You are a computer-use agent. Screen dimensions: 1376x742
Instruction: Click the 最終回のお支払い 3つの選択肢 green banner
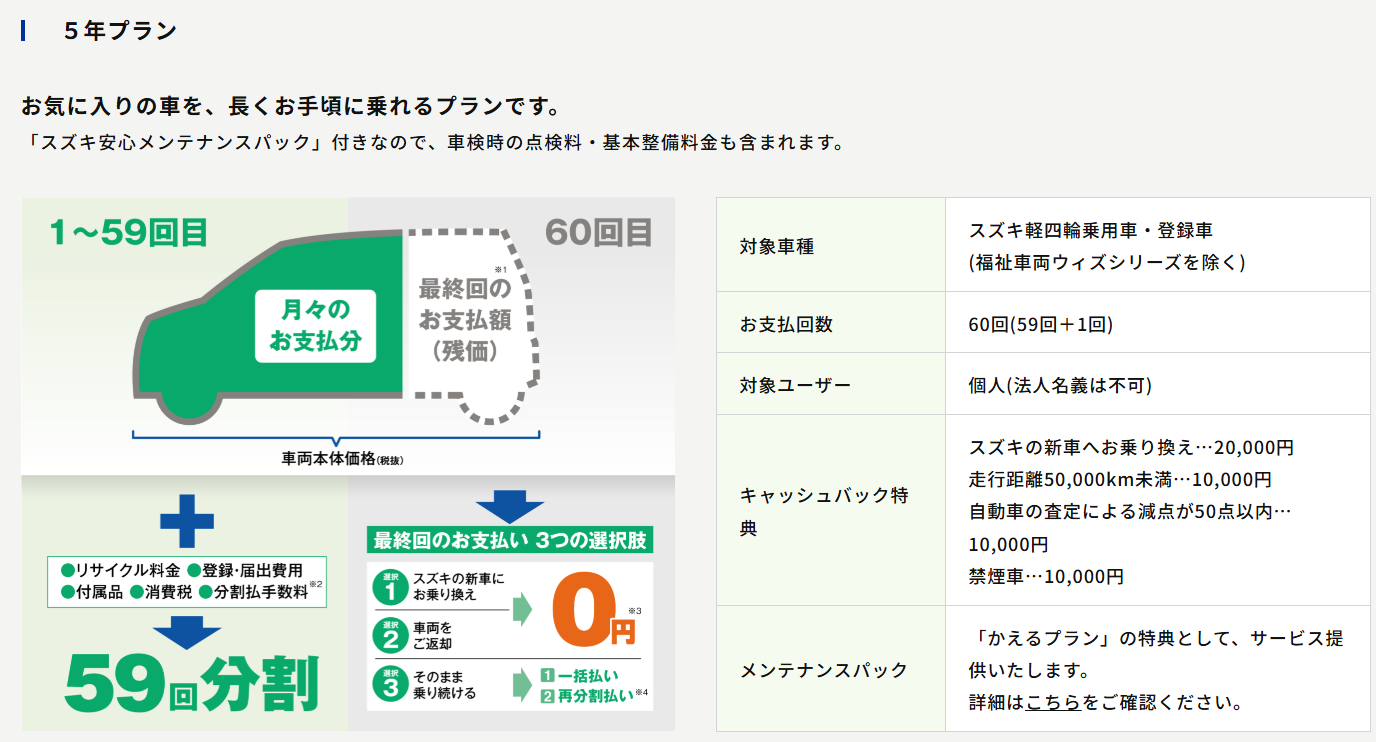click(x=510, y=541)
